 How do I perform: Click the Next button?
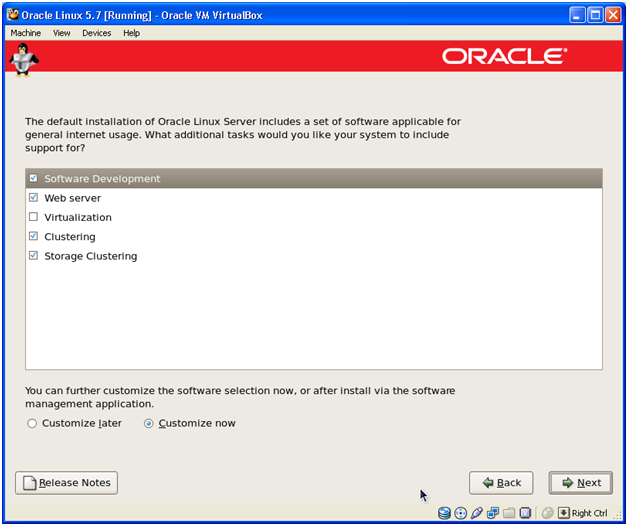click(580, 483)
